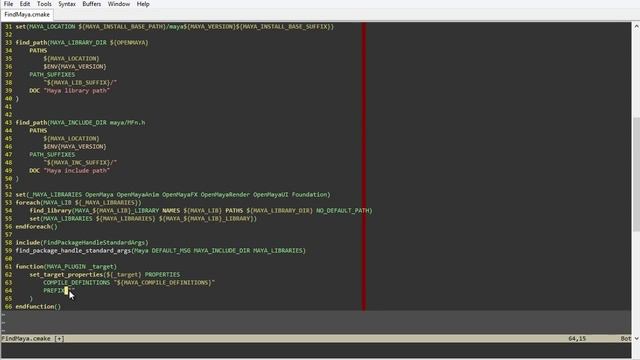Screen dimensions: 640x360
Task: Click DOC keyword on line 39
Action: (x=35, y=91)
